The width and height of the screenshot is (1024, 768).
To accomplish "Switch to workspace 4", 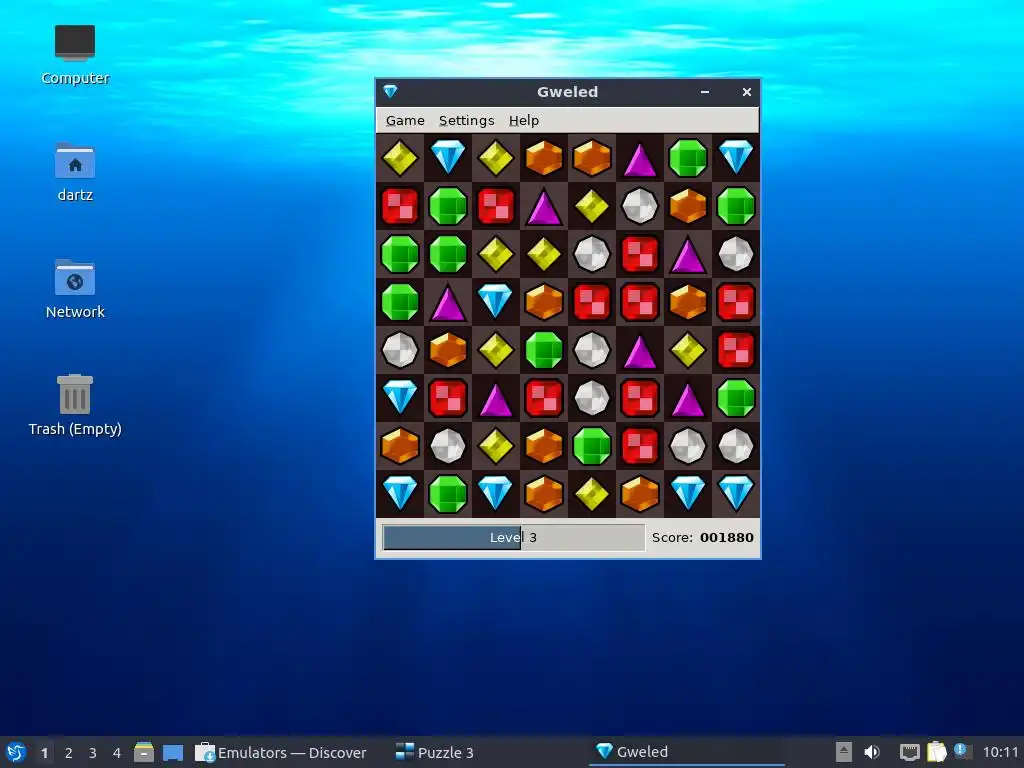I will [117, 753].
